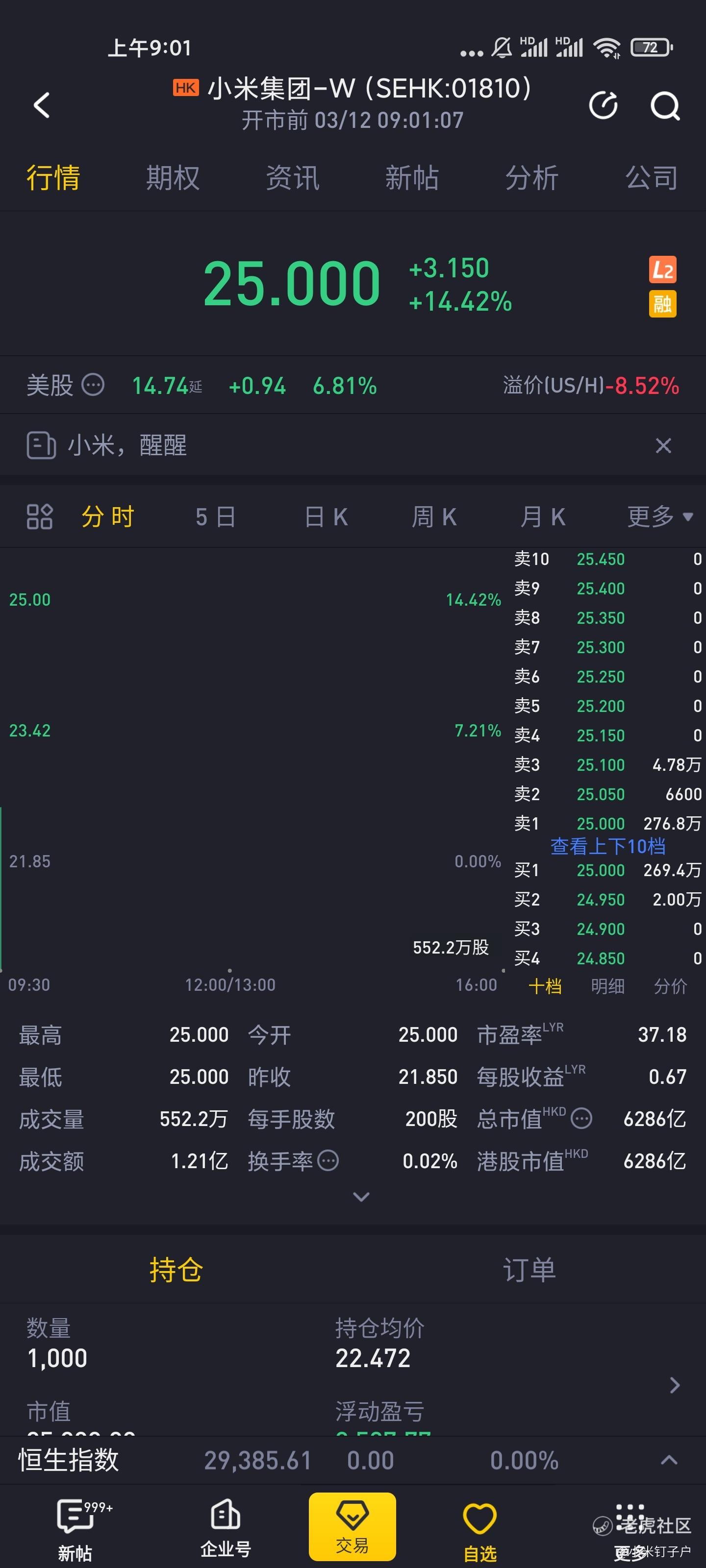The width and height of the screenshot is (706, 1568).
Task: Select the 分时 chart view
Action: click(x=108, y=517)
